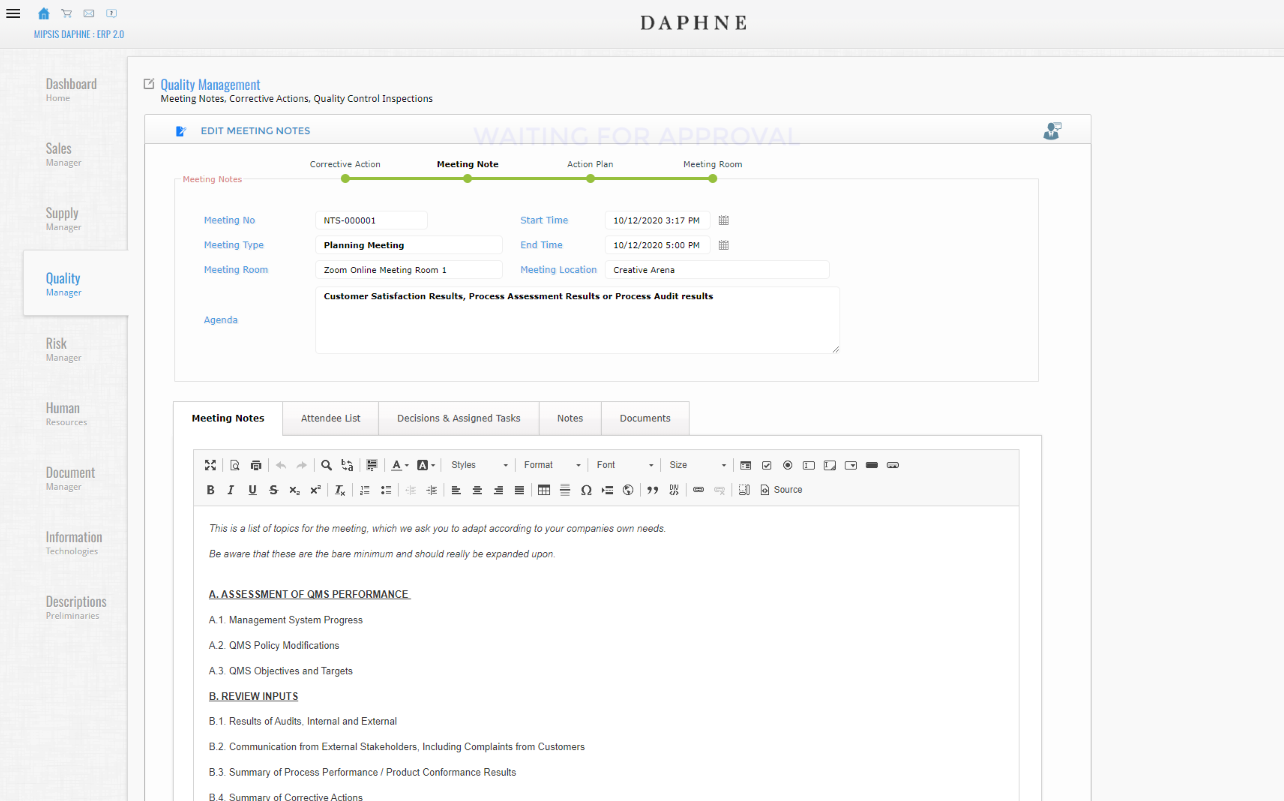Switch to the Attendee List tab
This screenshot has height=801, width=1284.
[x=331, y=418]
